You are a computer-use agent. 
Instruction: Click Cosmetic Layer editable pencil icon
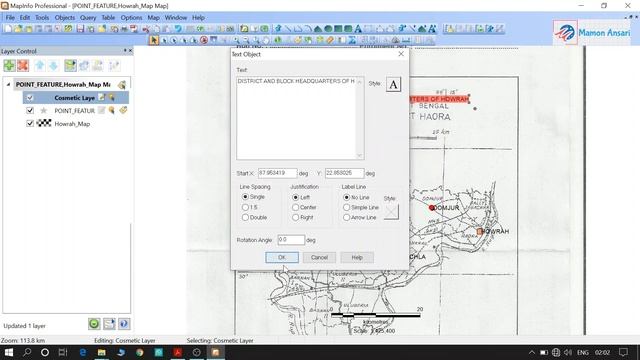point(102,97)
